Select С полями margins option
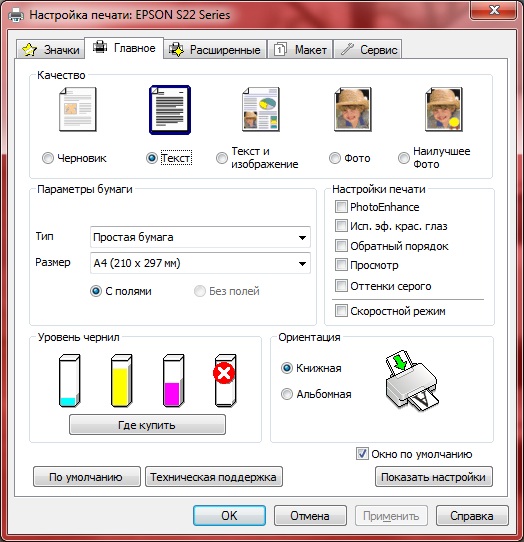The image size is (524, 542). pos(96,291)
